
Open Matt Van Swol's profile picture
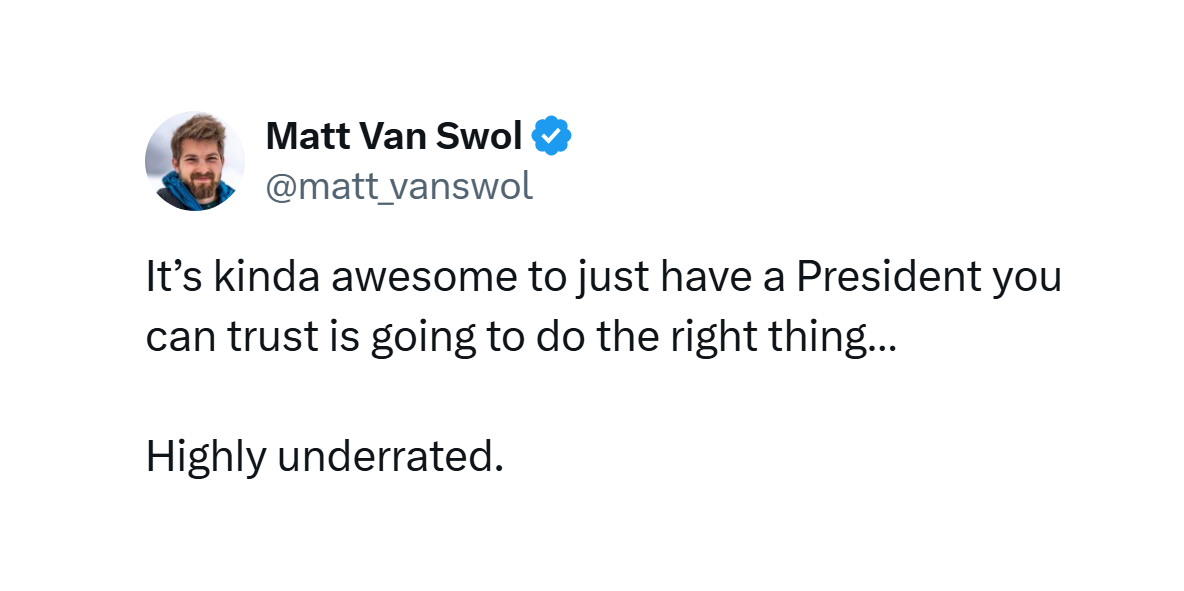pos(195,161)
